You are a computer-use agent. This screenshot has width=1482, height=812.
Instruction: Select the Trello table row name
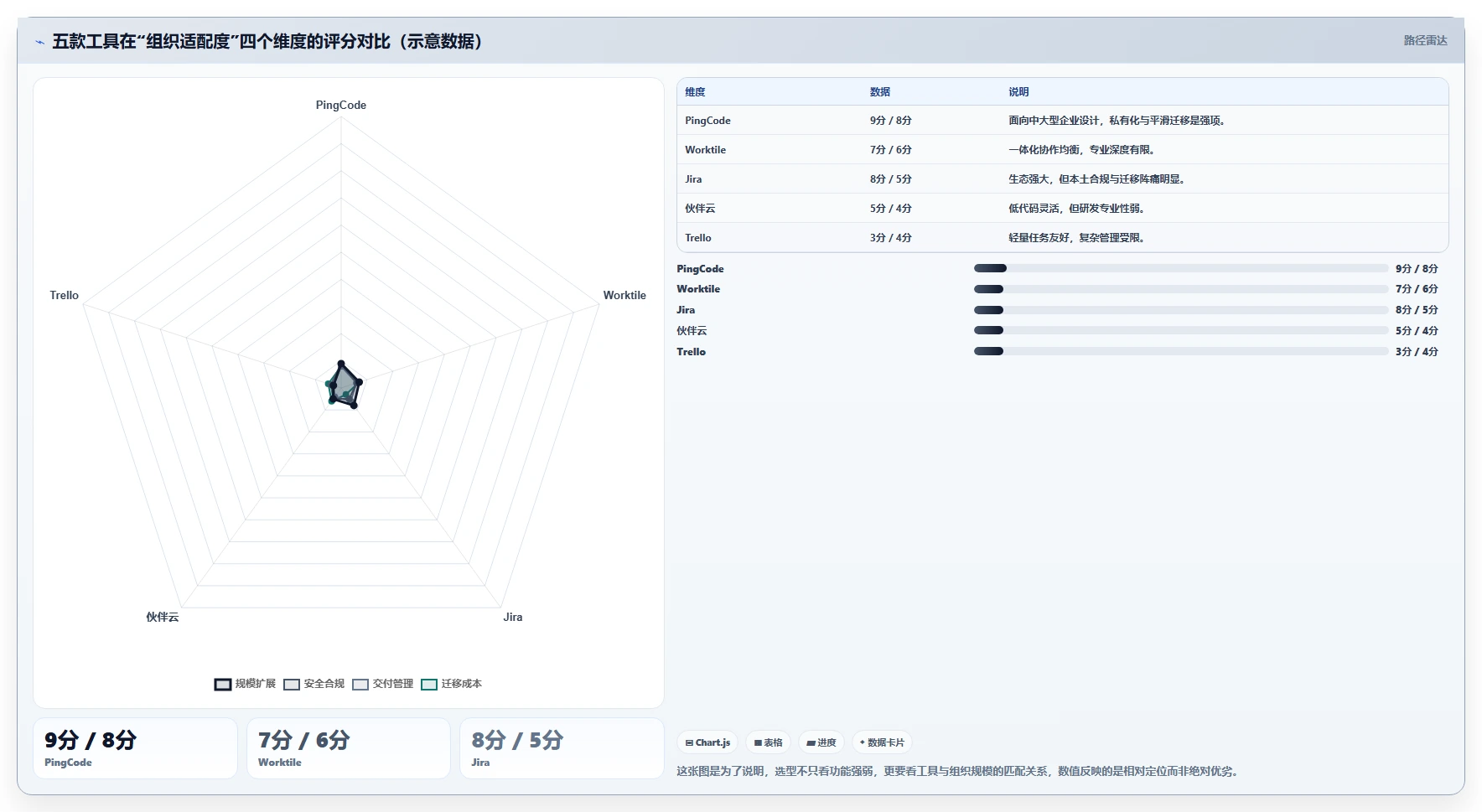[697, 238]
